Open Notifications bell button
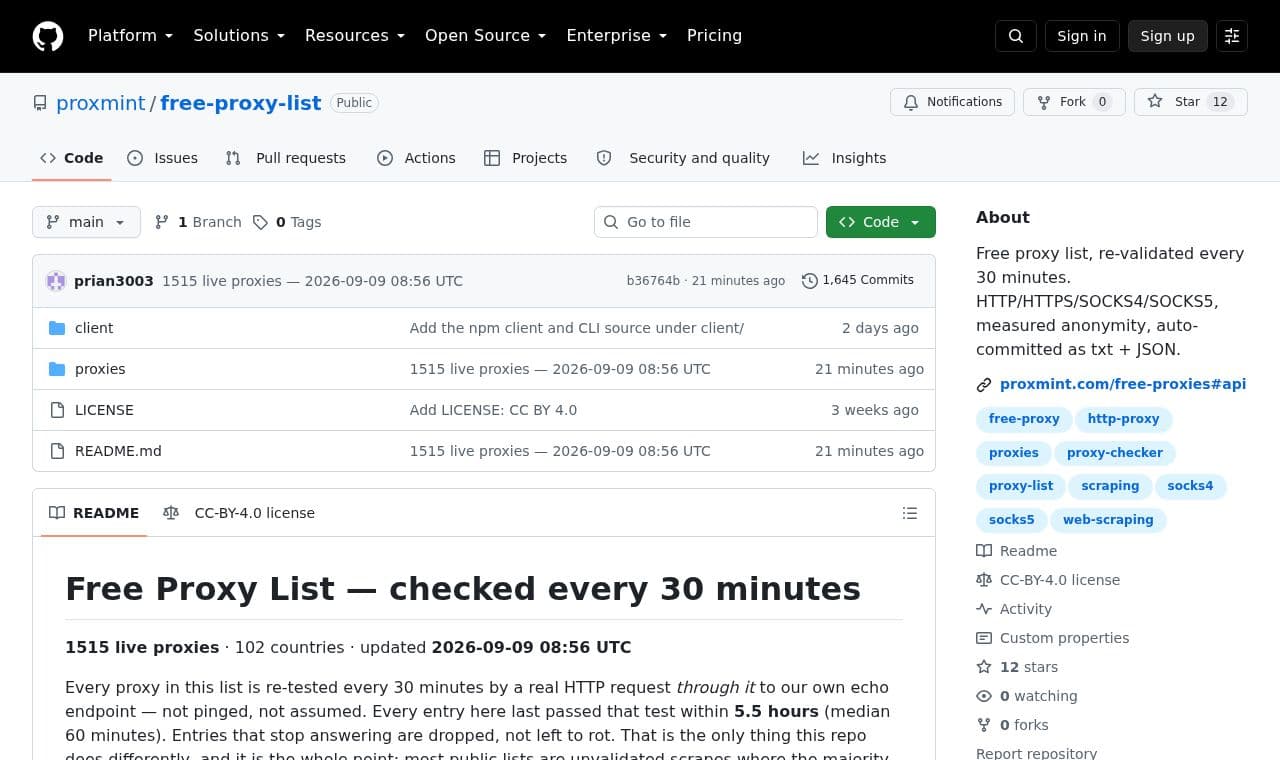The height and width of the screenshot is (760, 1280). (x=952, y=102)
